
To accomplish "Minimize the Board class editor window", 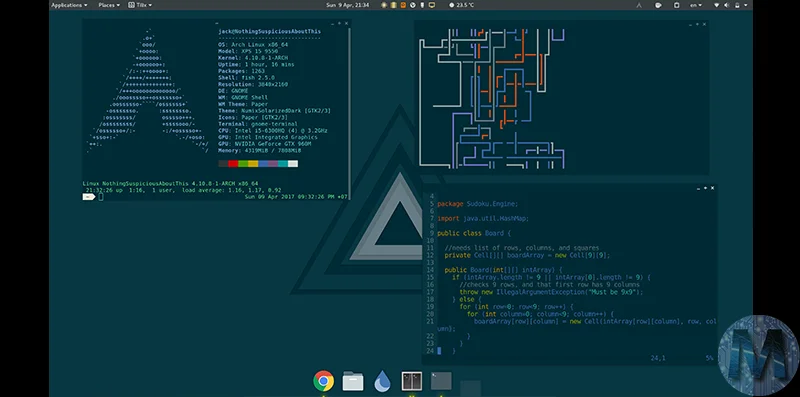I will [698, 188].
